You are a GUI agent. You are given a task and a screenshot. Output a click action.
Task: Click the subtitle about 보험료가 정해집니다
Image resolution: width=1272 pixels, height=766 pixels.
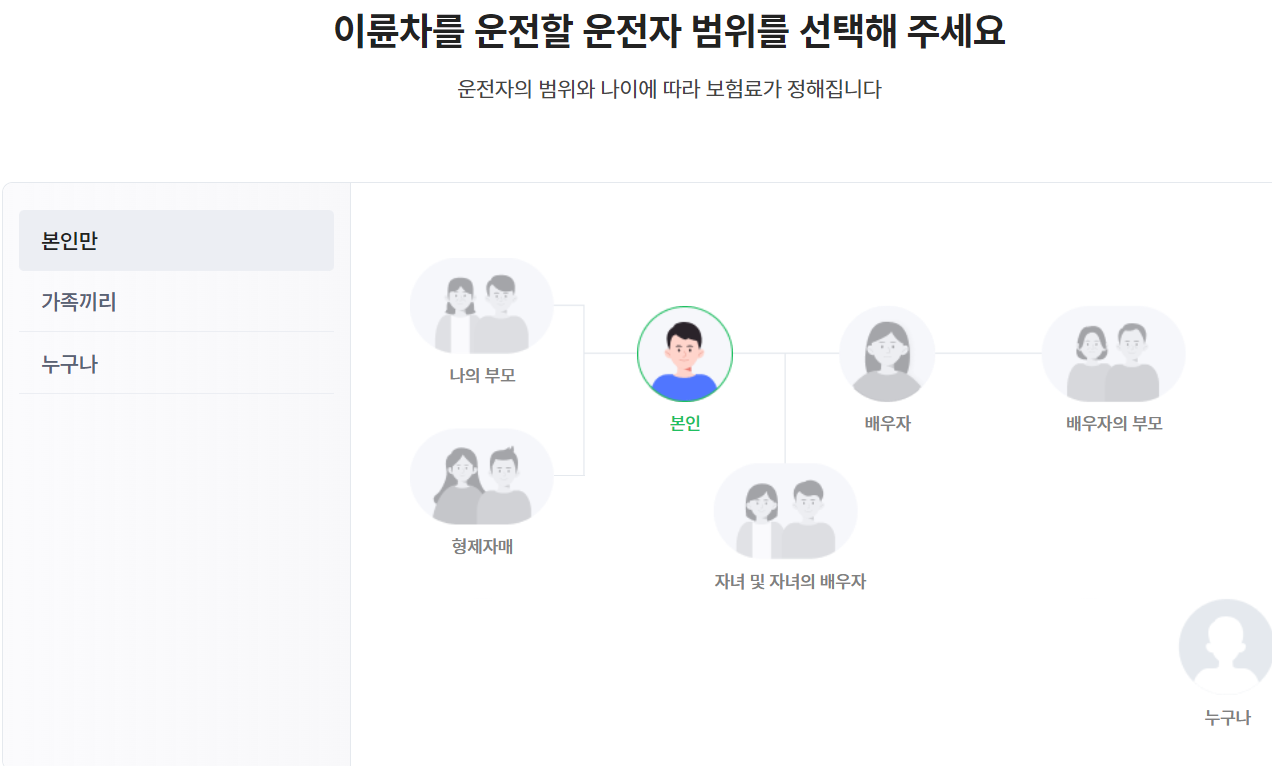(669, 89)
